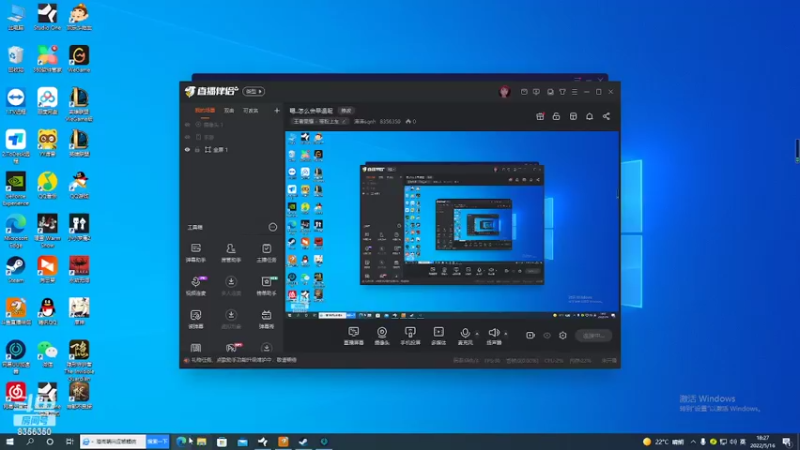Open the hamburger menu in the title bar
800x450 pixels.
pyautogui.click(x=574, y=92)
